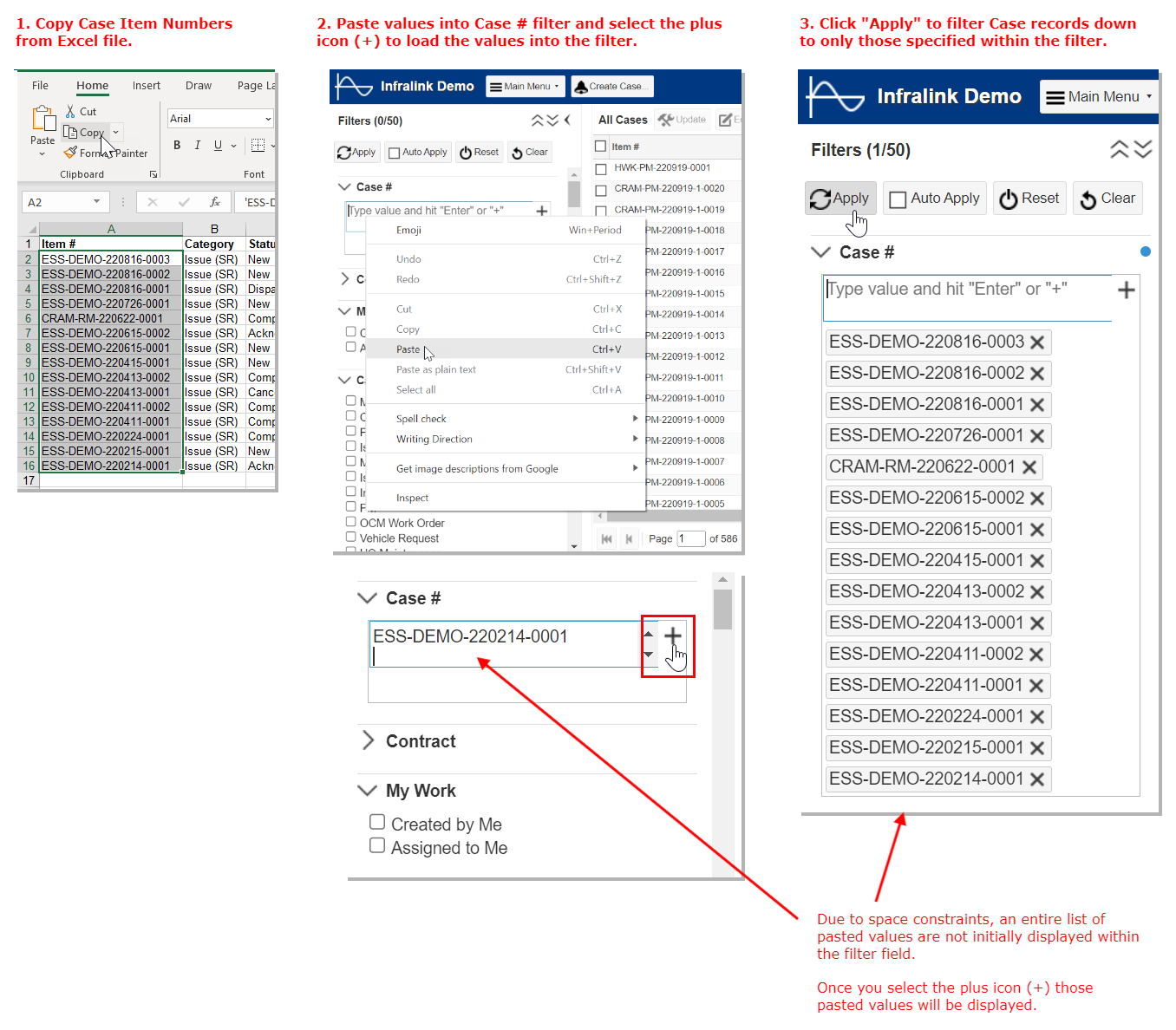Click the Borders icon in Excel ribbon
This screenshot has width=1176, height=1030.
coord(258,146)
